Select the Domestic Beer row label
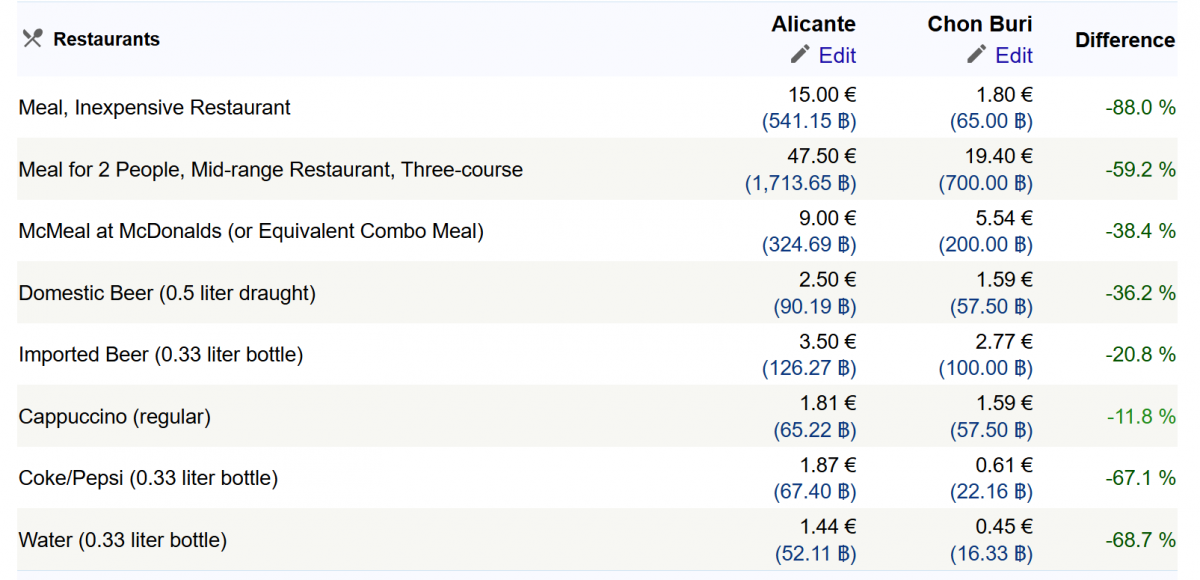Viewport: 1200px width, 580px height. pos(167,293)
